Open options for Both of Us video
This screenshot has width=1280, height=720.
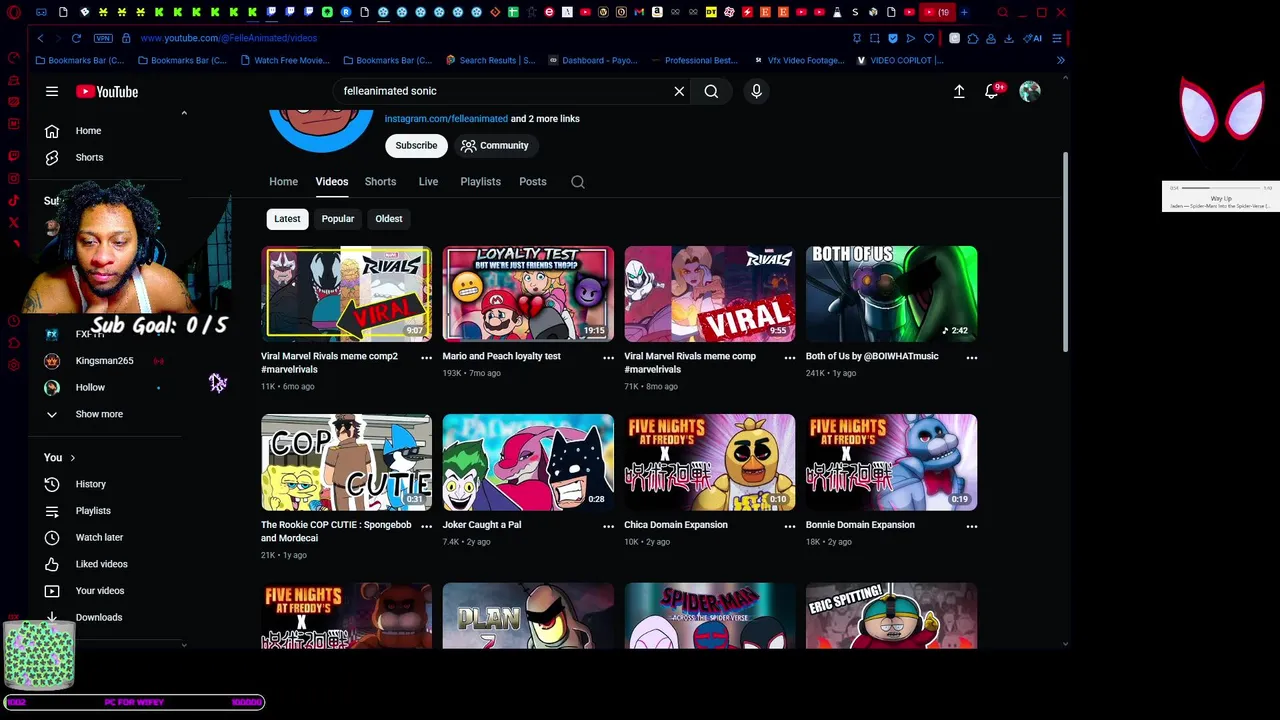971,357
